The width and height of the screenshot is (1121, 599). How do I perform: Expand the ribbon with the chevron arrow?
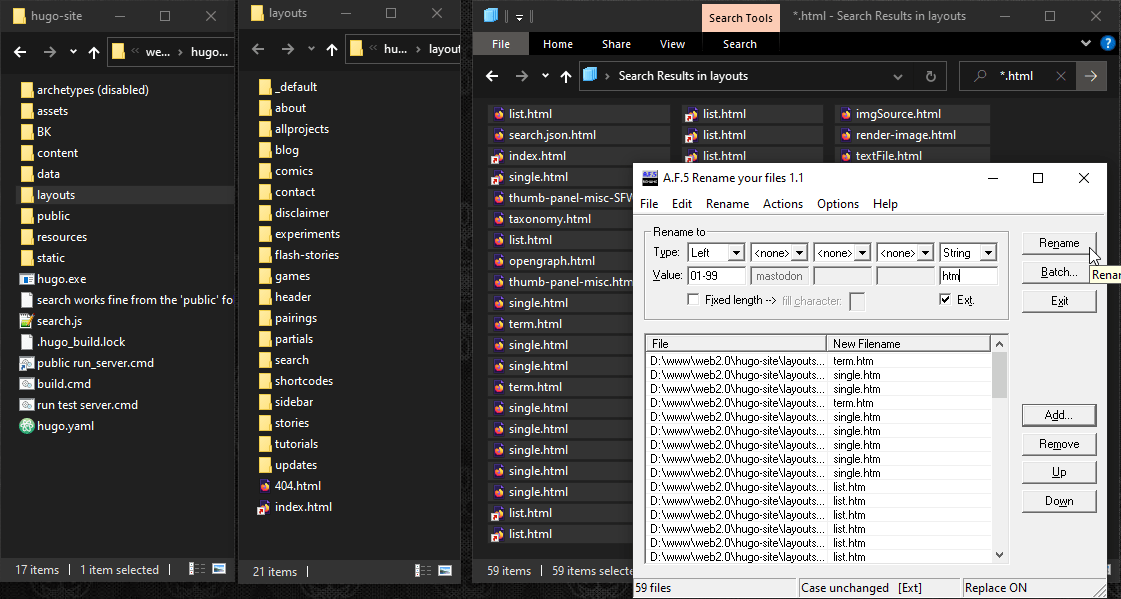tap(1088, 44)
